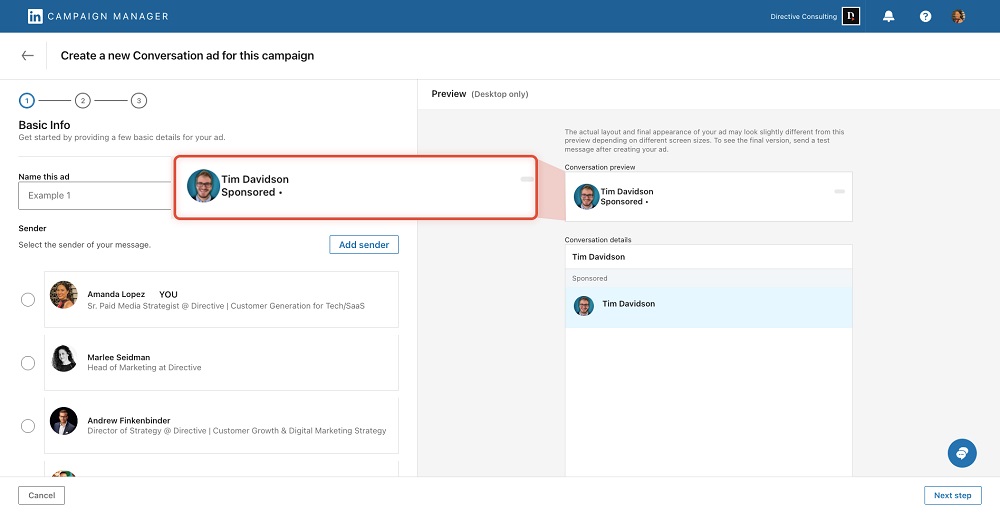
Task: Select Amanda Lopez as sender
Action: [28, 300]
